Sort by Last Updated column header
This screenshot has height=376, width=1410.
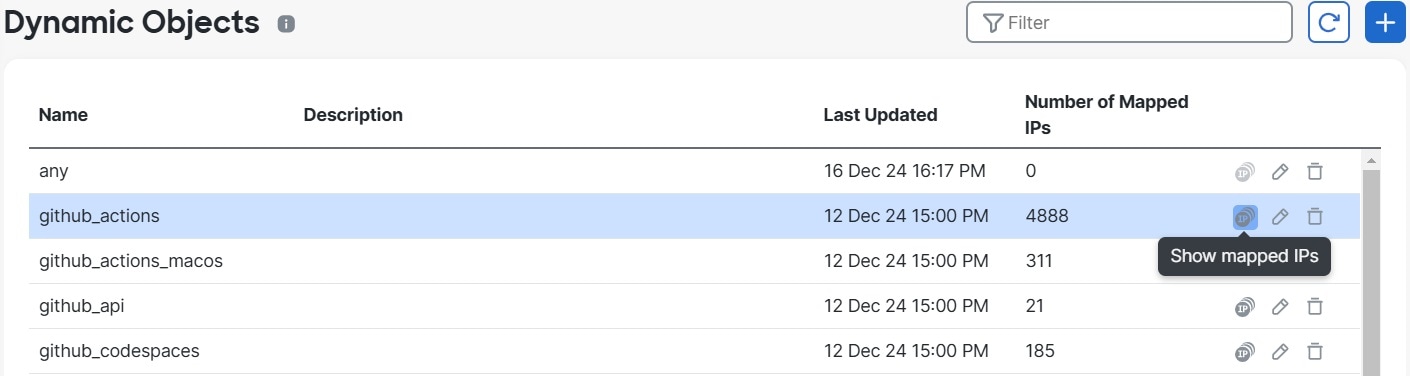click(880, 115)
